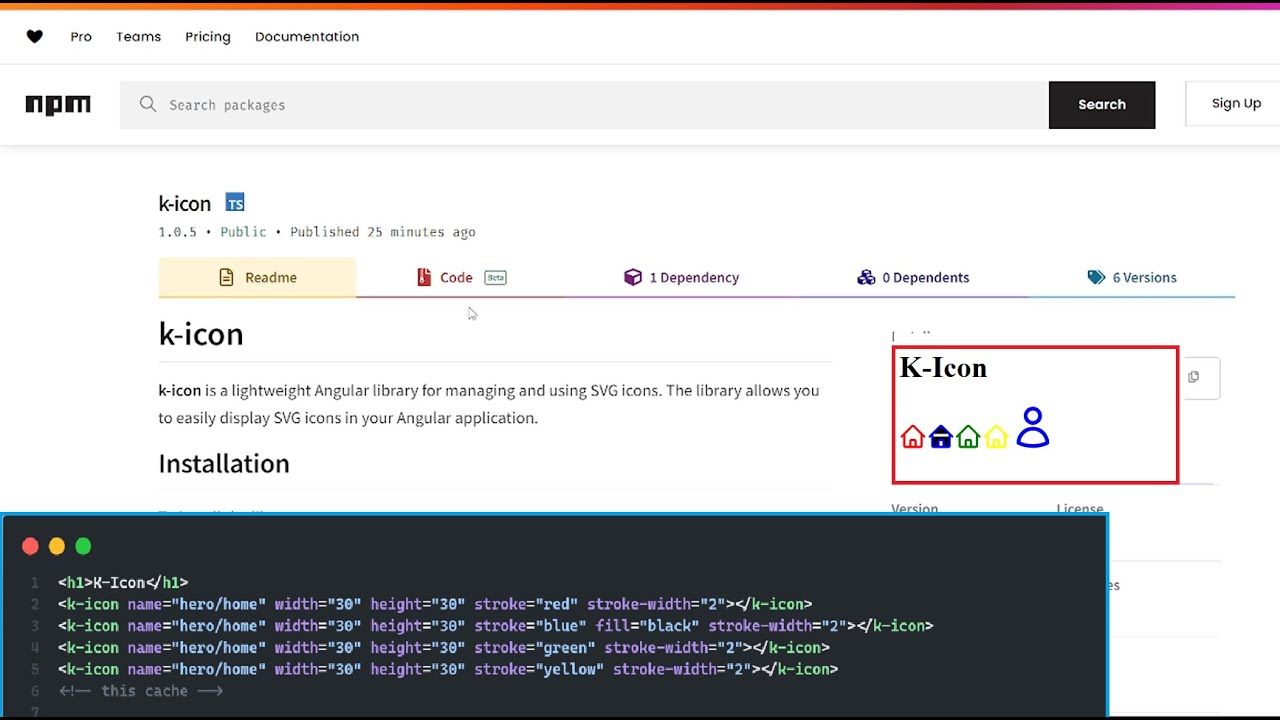
Task: Click code line with stroke="red"
Action: (x=435, y=604)
